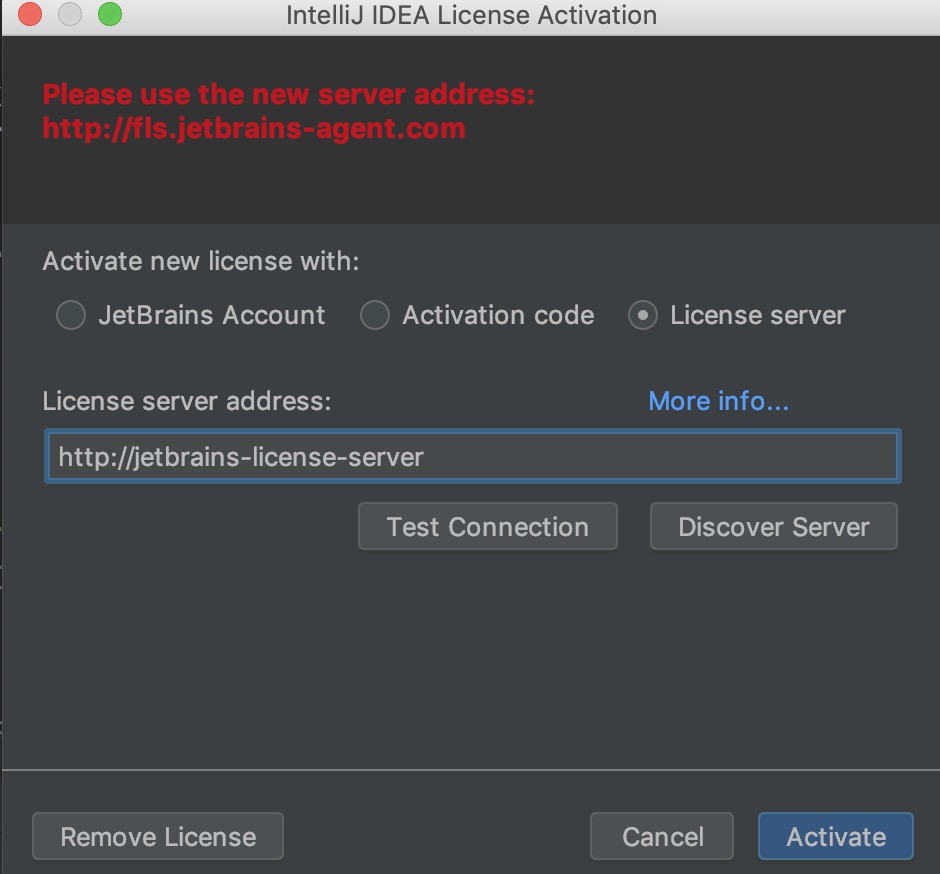940x874 pixels.
Task: Click the 'Activate new license with:' label
Action: [x=200, y=262]
